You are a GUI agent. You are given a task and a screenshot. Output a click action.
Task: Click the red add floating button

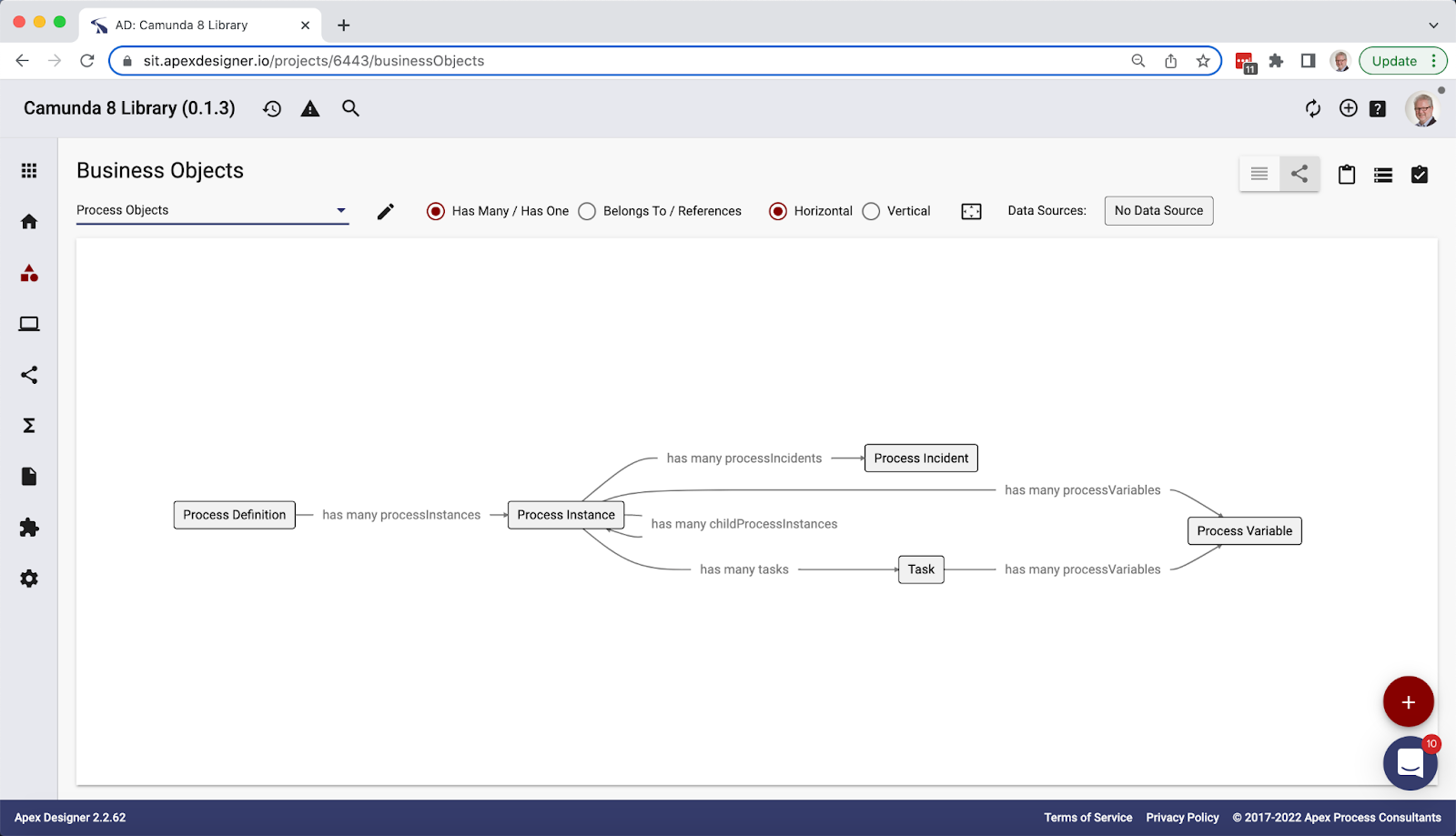click(x=1409, y=701)
